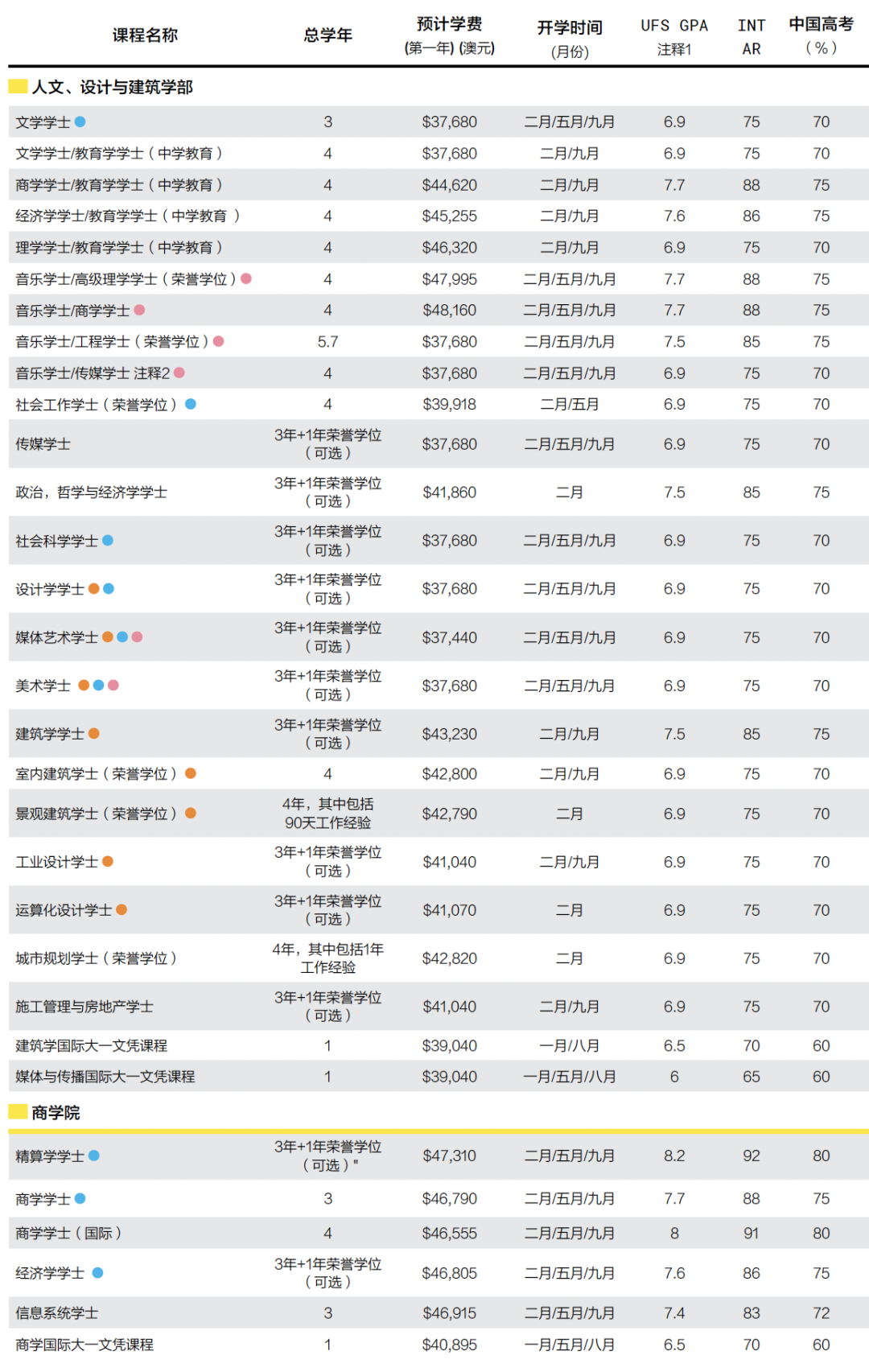Click the 91 INT AR value in 商学学士（国际）row
The width and height of the screenshot is (869, 1372).
pyautogui.click(x=752, y=1234)
